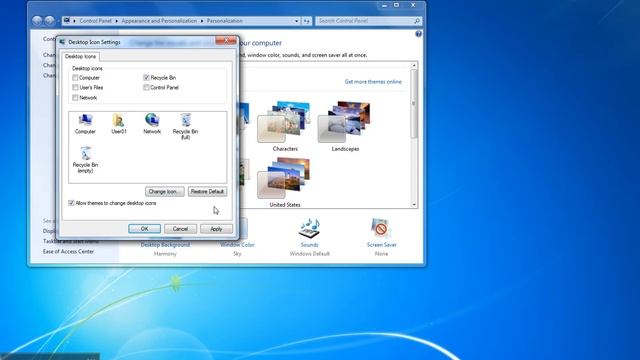640x360 pixels.
Task: Click the Control Panel address bar icon
Action: pyautogui.click(x=67, y=20)
